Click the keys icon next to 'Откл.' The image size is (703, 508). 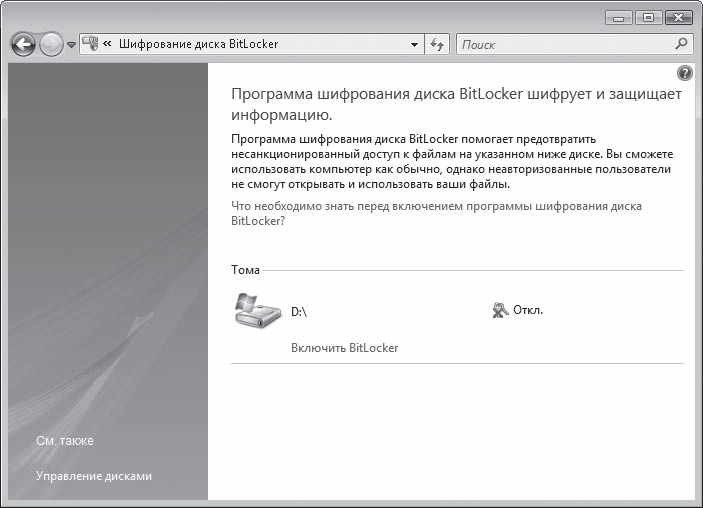pos(500,311)
